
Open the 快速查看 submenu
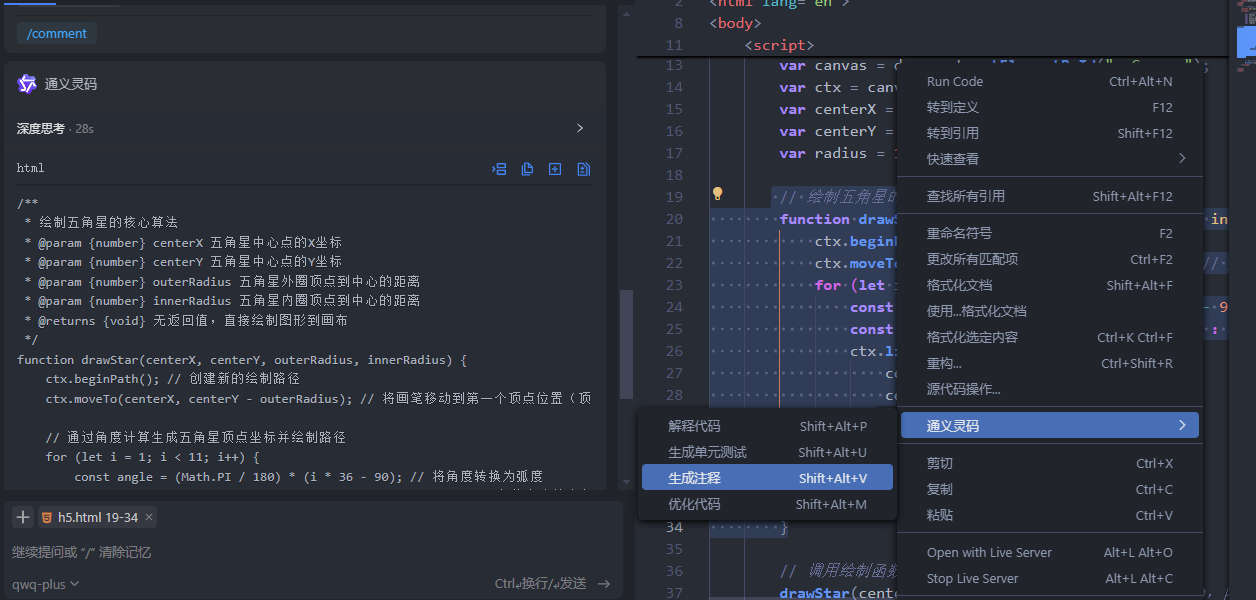click(x=1049, y=158)
